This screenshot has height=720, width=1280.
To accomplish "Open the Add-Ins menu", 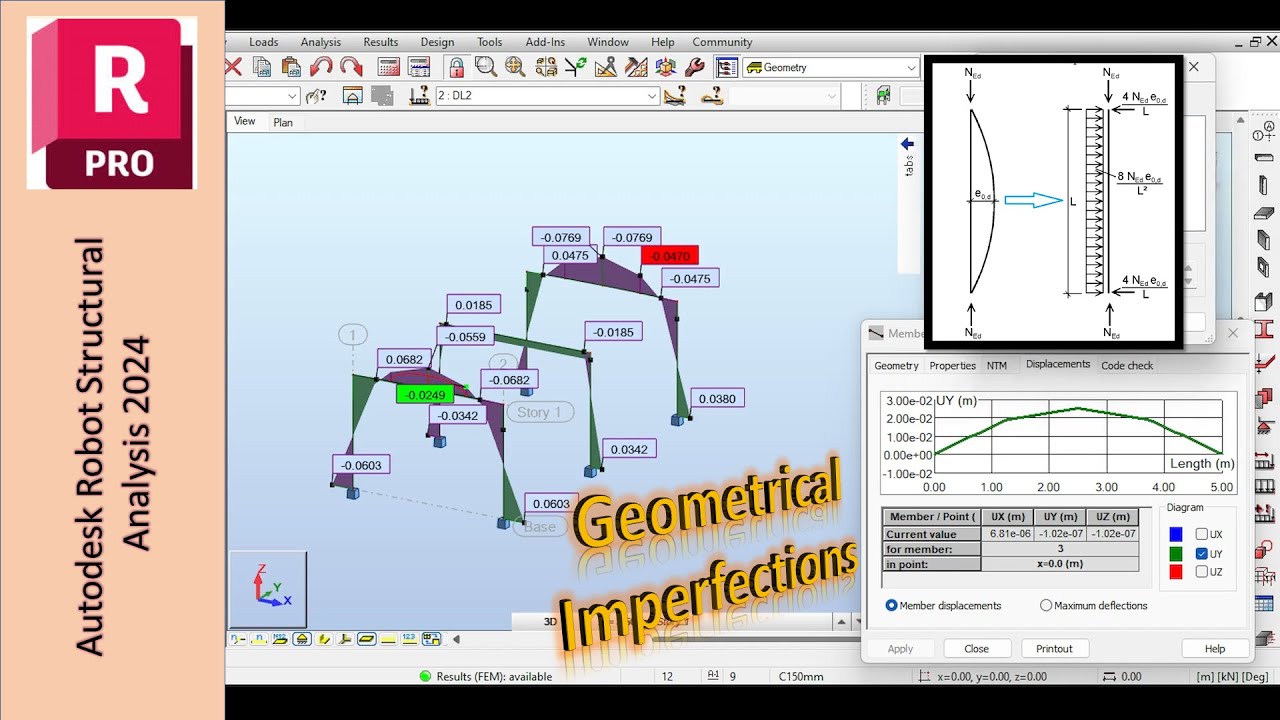I will click(545, 42).
